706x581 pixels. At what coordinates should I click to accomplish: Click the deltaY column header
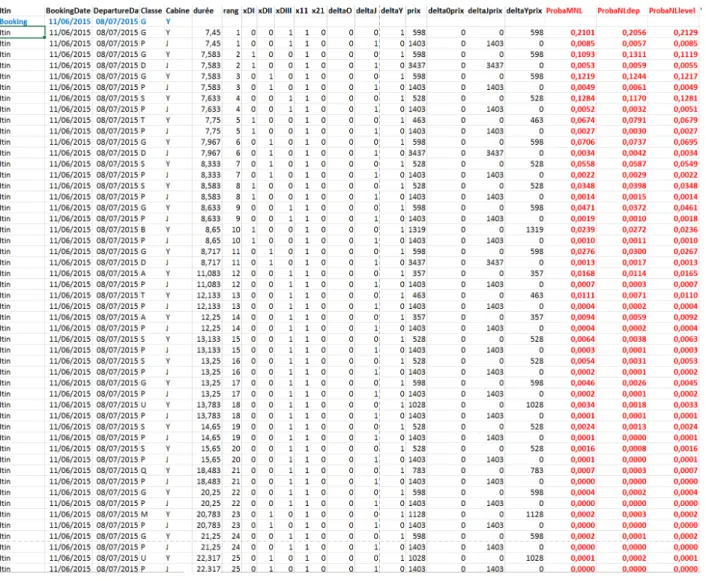click(392, 10)
